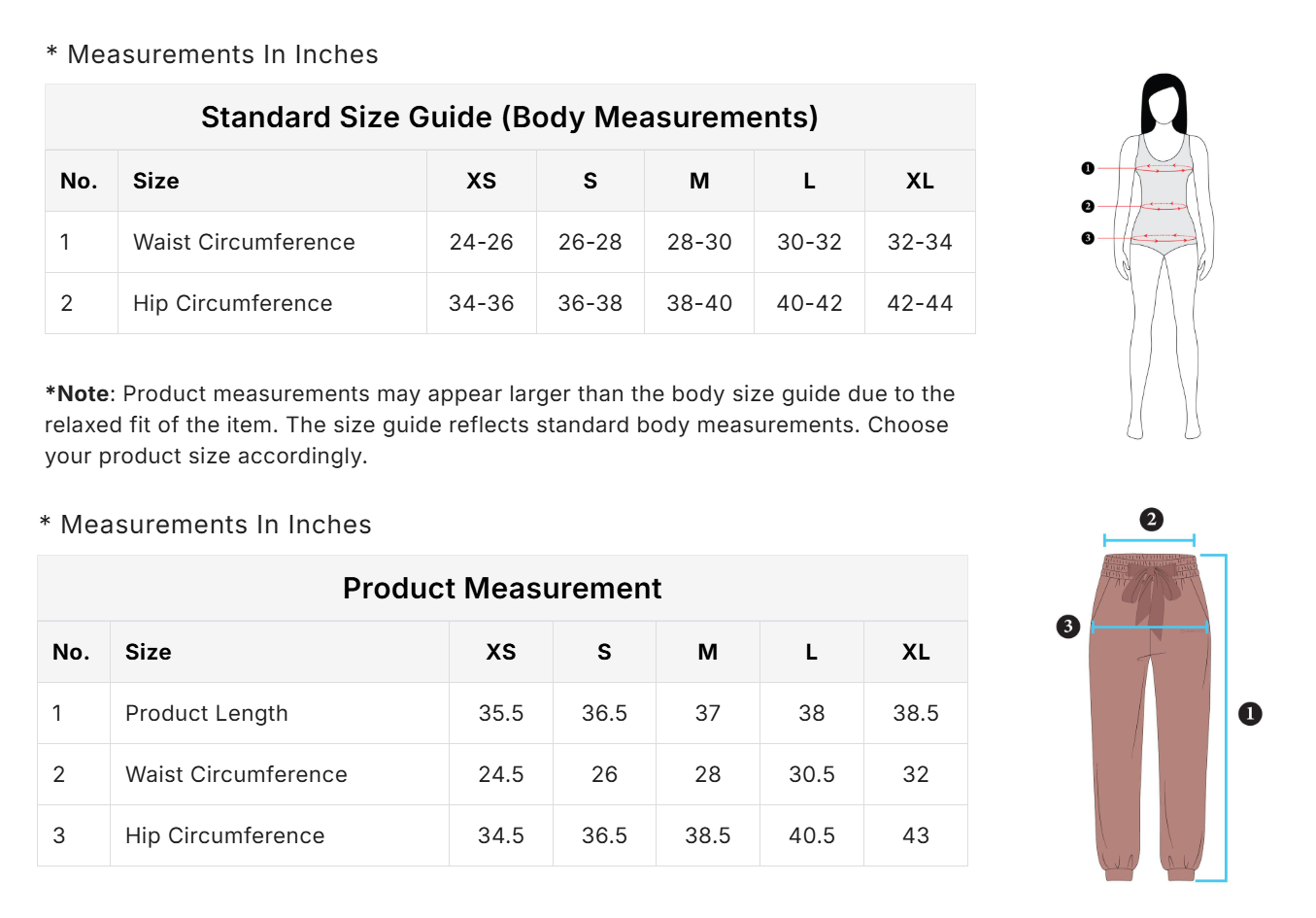
Task: Click the hip marker 3 beside the pants
Action: click(1067, 627)
